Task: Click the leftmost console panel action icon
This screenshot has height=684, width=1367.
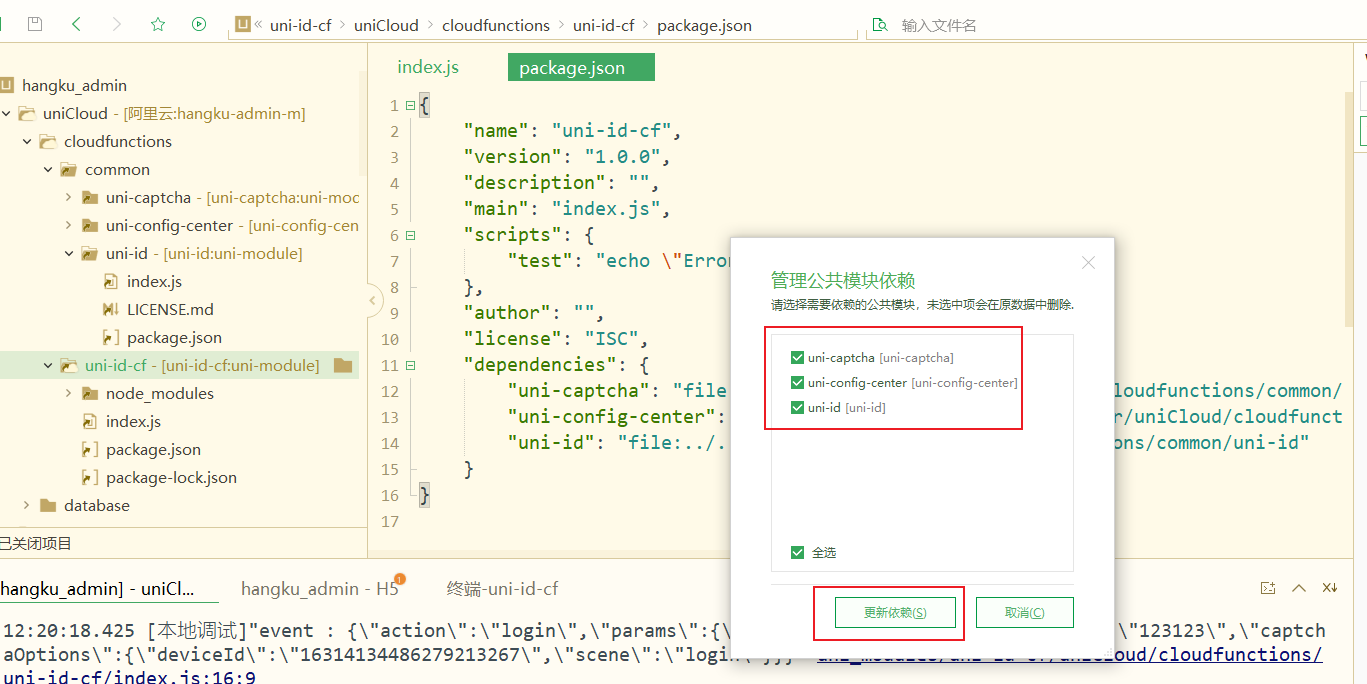Action: (1268, 588)
